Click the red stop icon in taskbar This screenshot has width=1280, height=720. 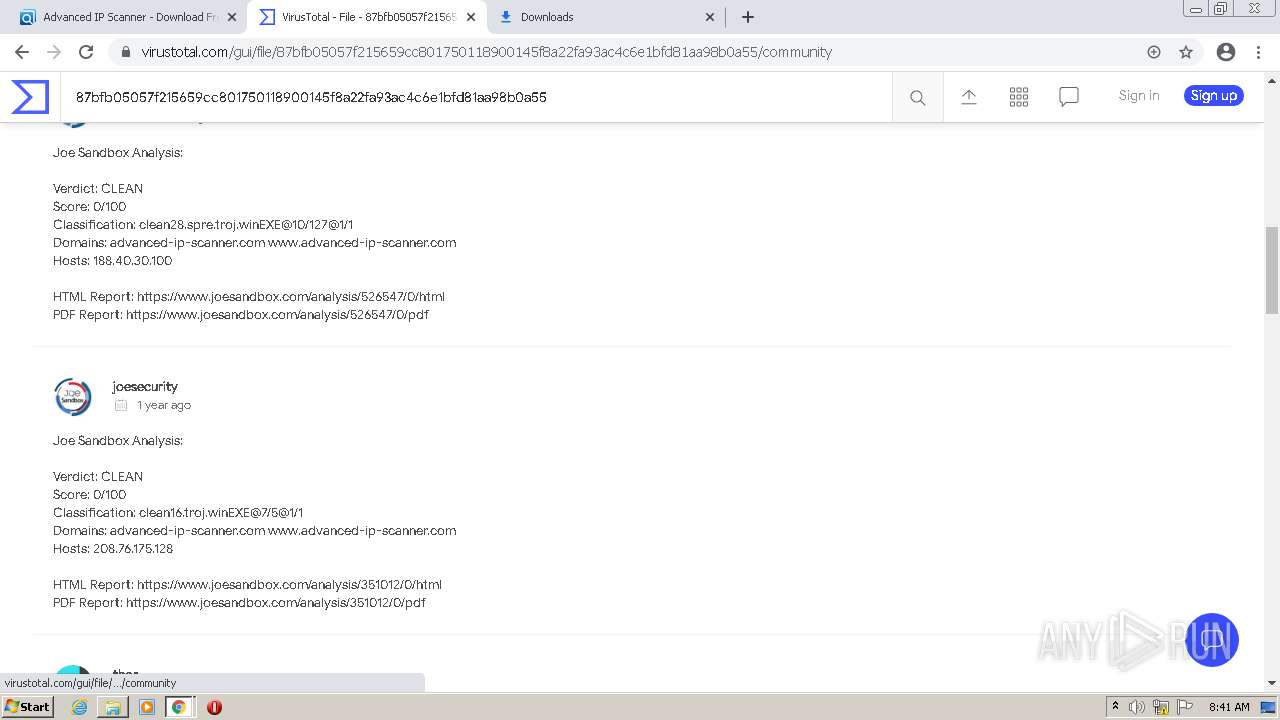point(214,707)
